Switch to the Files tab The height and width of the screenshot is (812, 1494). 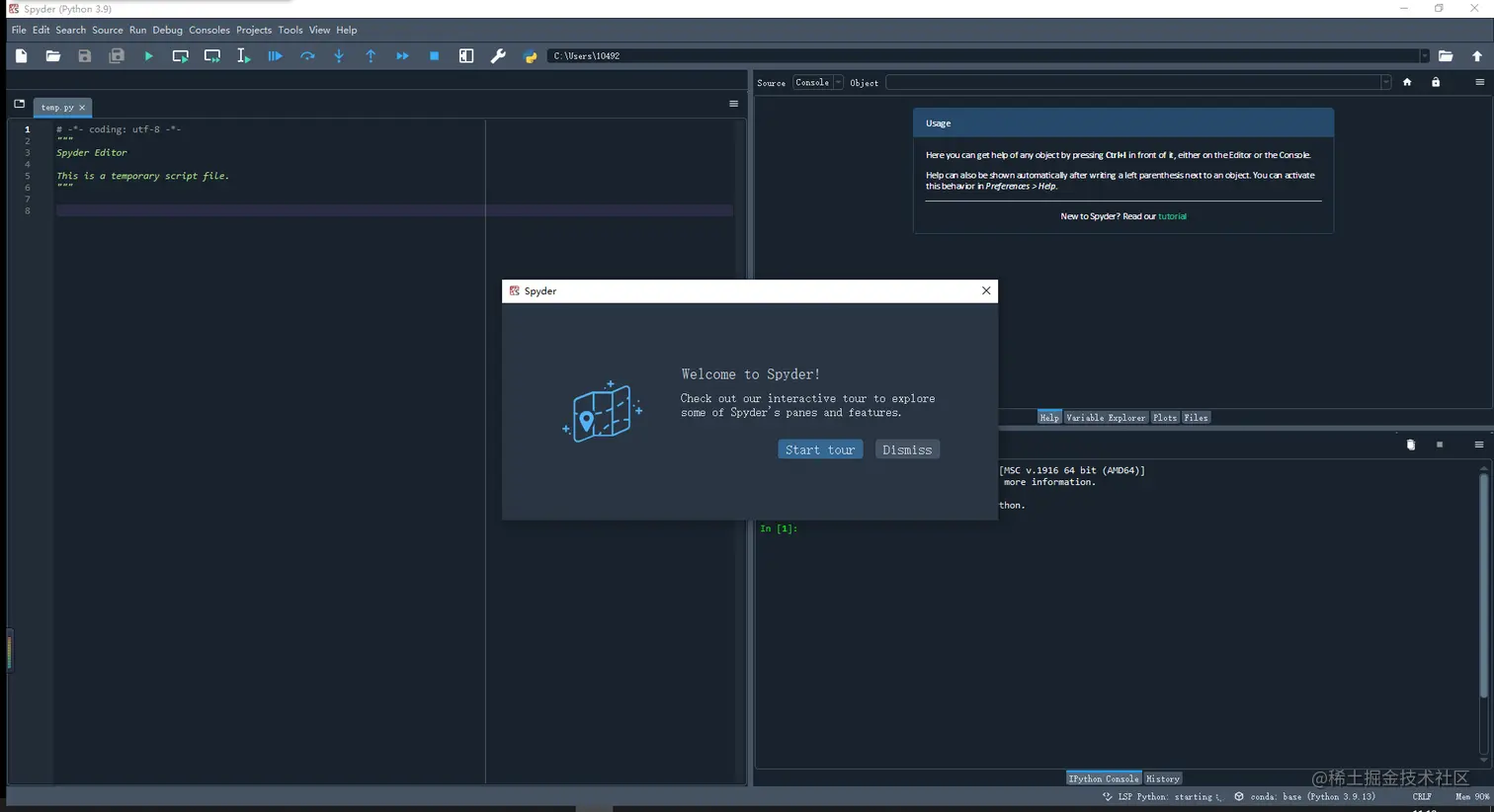[x=1196, y=418]
